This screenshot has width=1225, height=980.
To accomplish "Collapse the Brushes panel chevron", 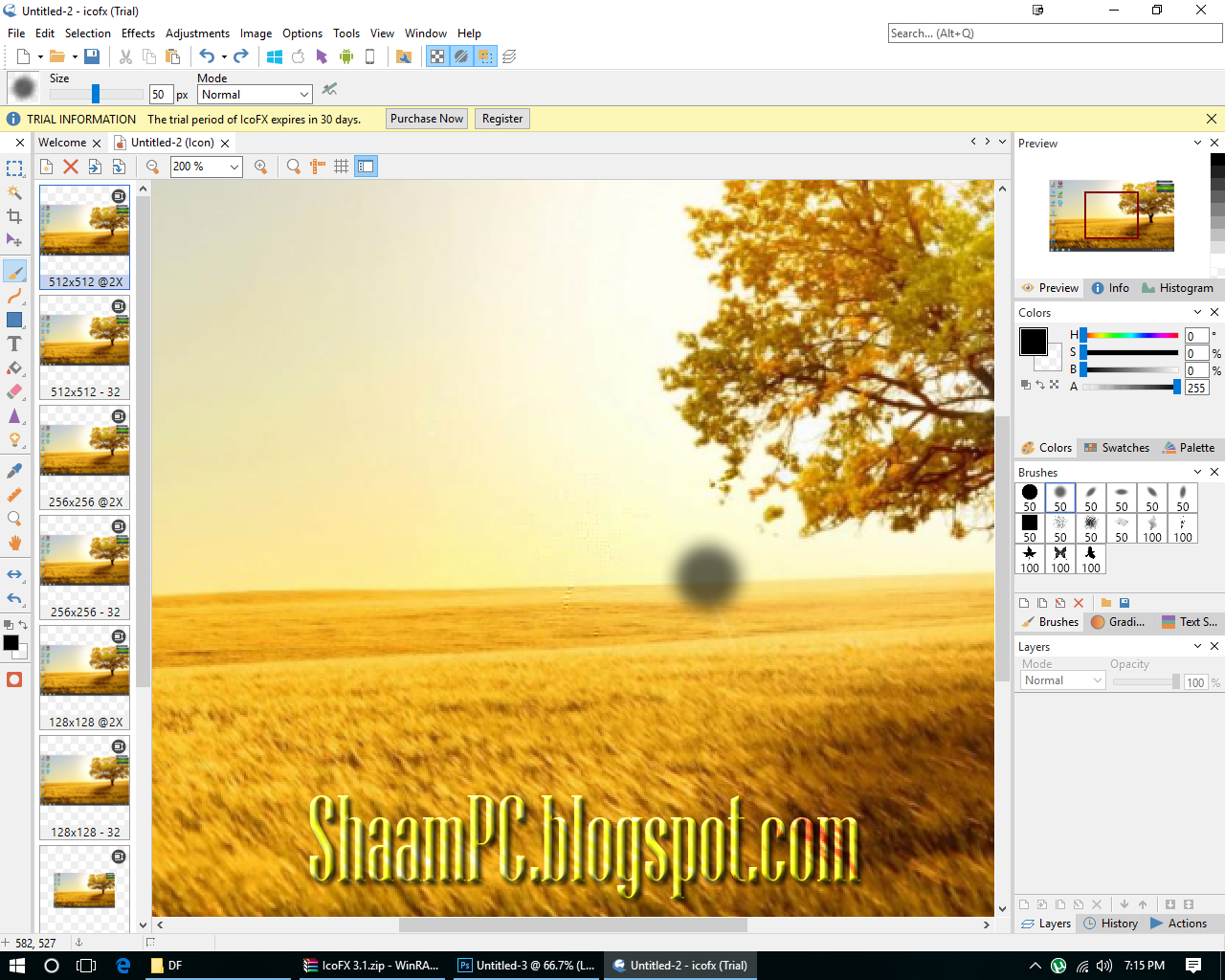I will tap(1197, 472).
